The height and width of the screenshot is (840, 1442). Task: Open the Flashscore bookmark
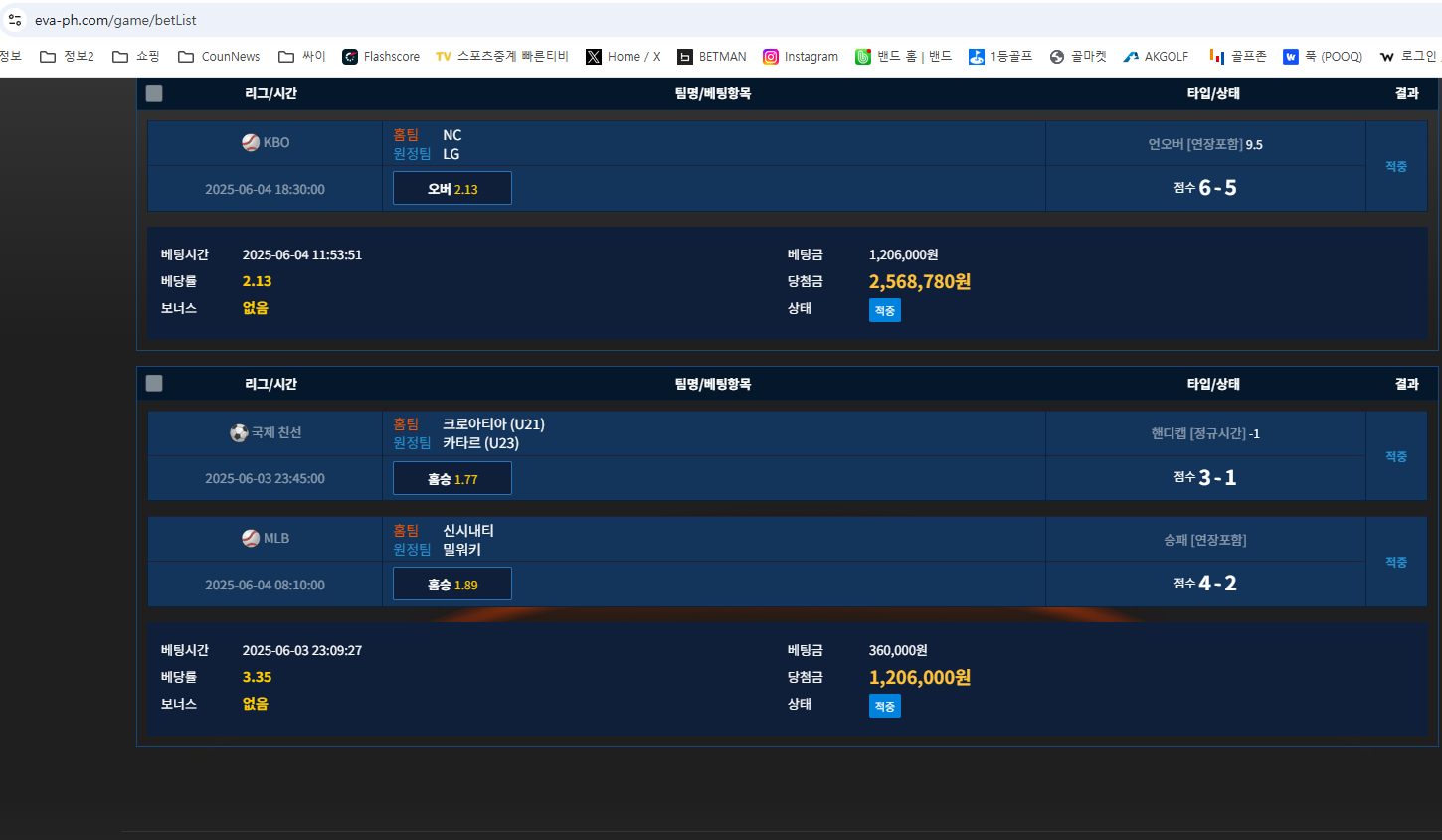coord(381,57)
